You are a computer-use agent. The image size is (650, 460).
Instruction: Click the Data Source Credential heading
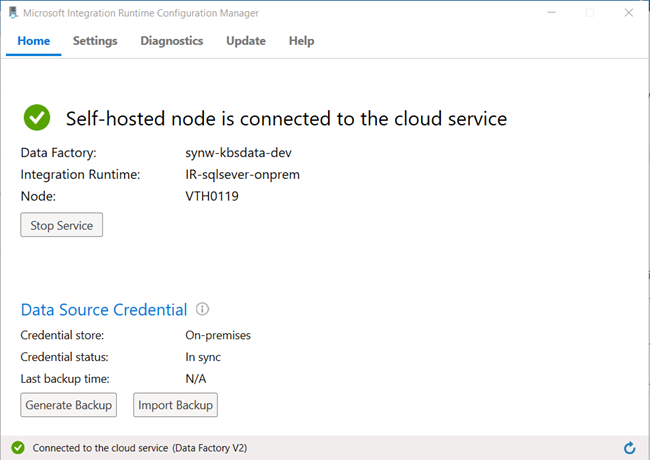tap(104, 310)
